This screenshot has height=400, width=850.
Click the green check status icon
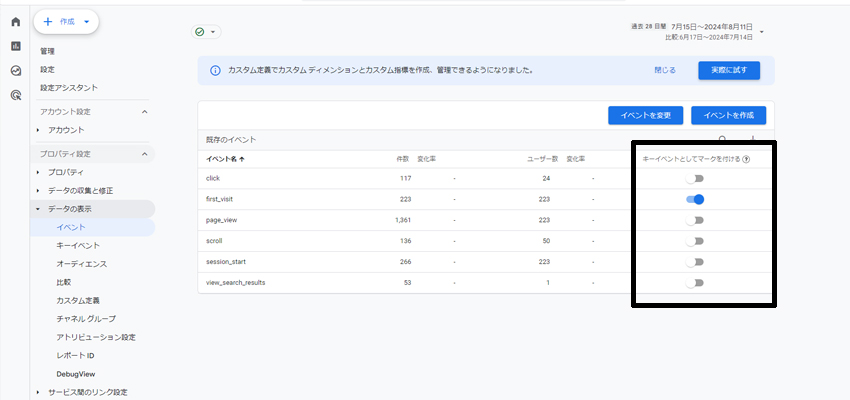coord(199,32)
